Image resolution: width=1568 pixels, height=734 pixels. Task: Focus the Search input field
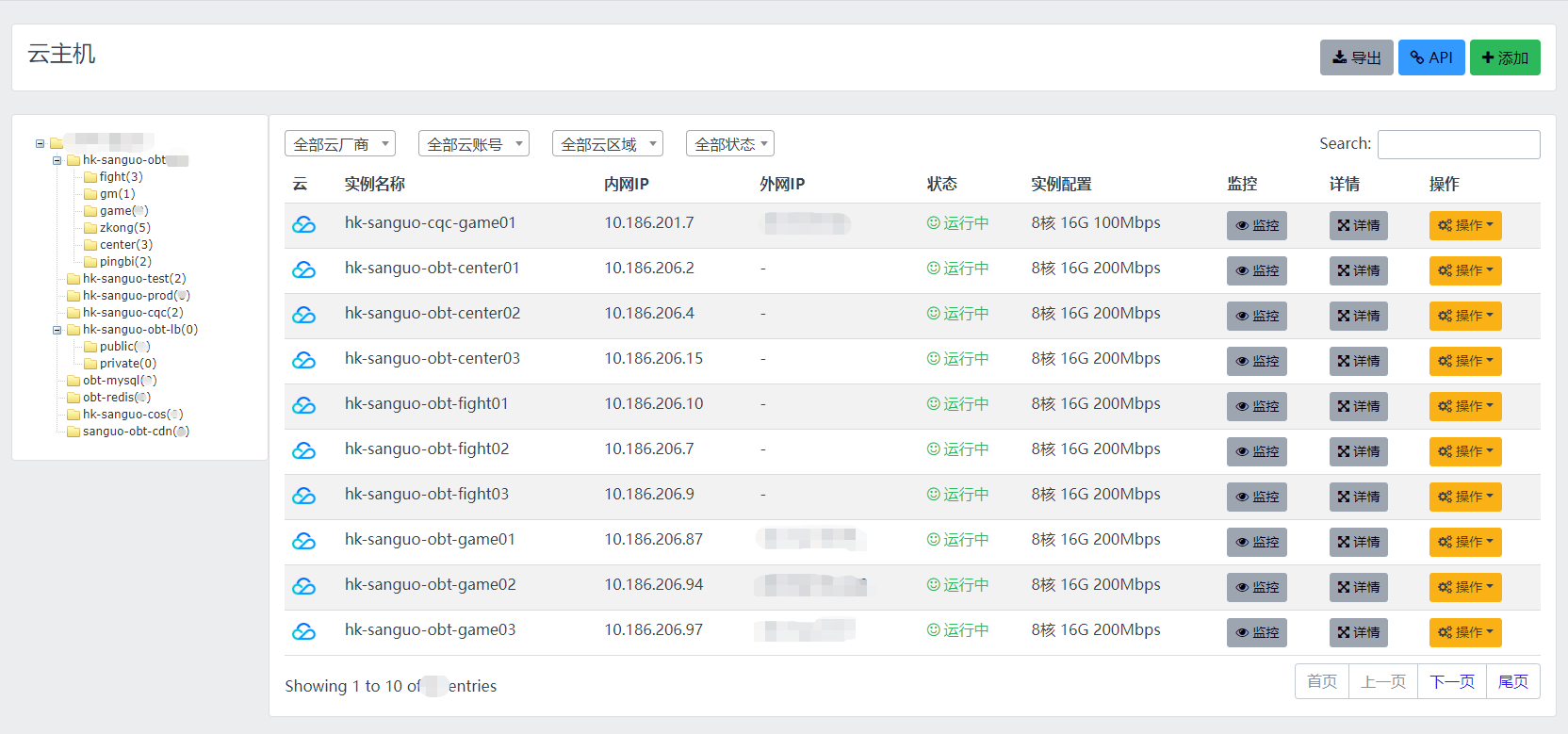(1458, 144)
